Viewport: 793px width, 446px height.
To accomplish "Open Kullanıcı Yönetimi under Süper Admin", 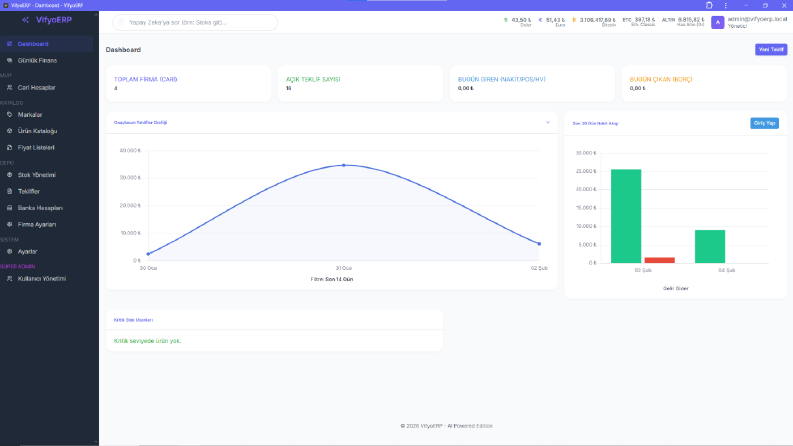I will pyautogui.click(x=47, y=279).
